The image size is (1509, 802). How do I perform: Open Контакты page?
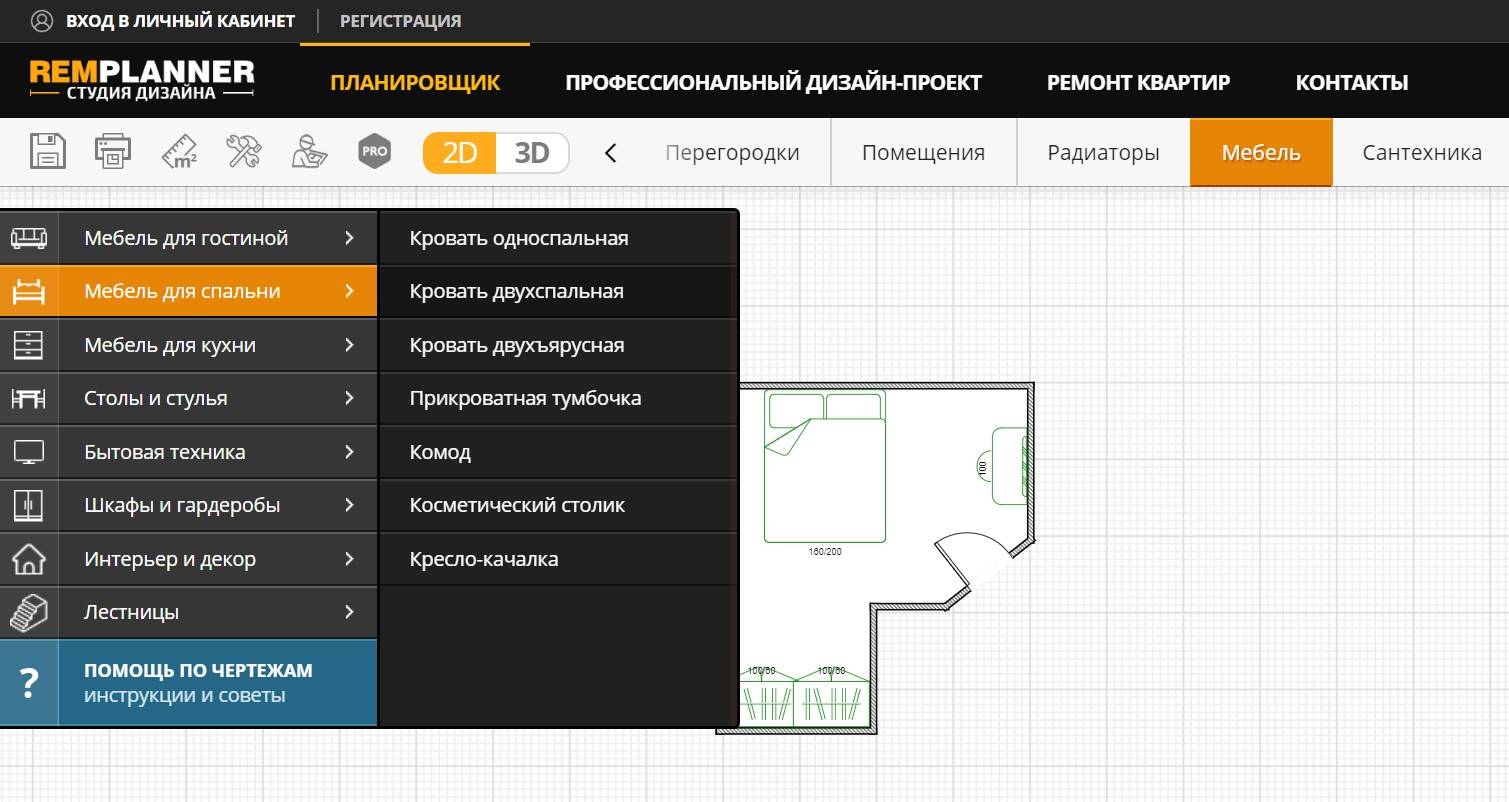pos(1352,83)
